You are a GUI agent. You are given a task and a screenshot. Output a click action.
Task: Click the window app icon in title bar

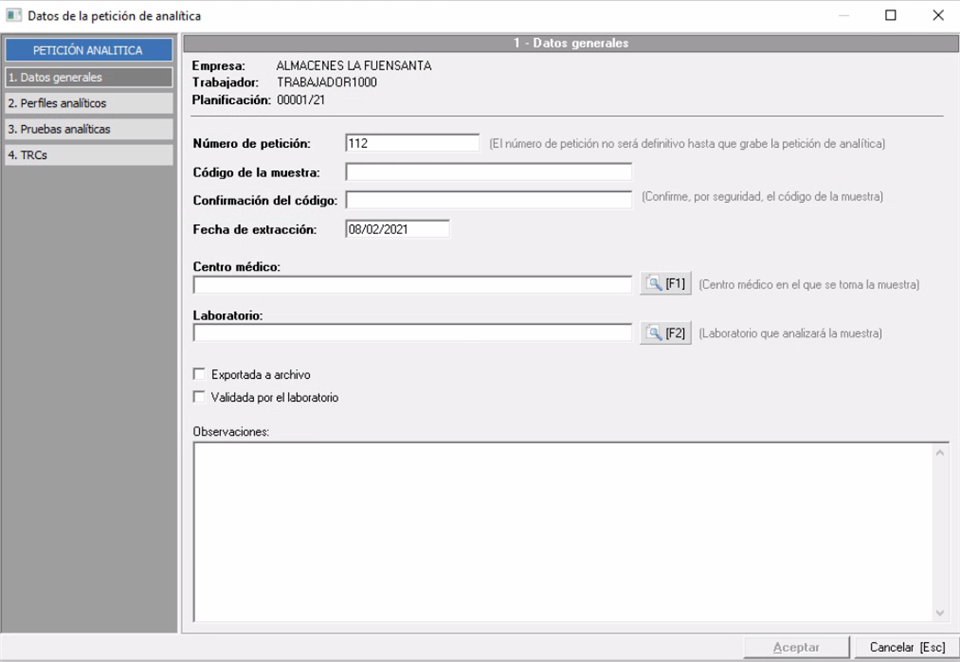pos(14,15)
